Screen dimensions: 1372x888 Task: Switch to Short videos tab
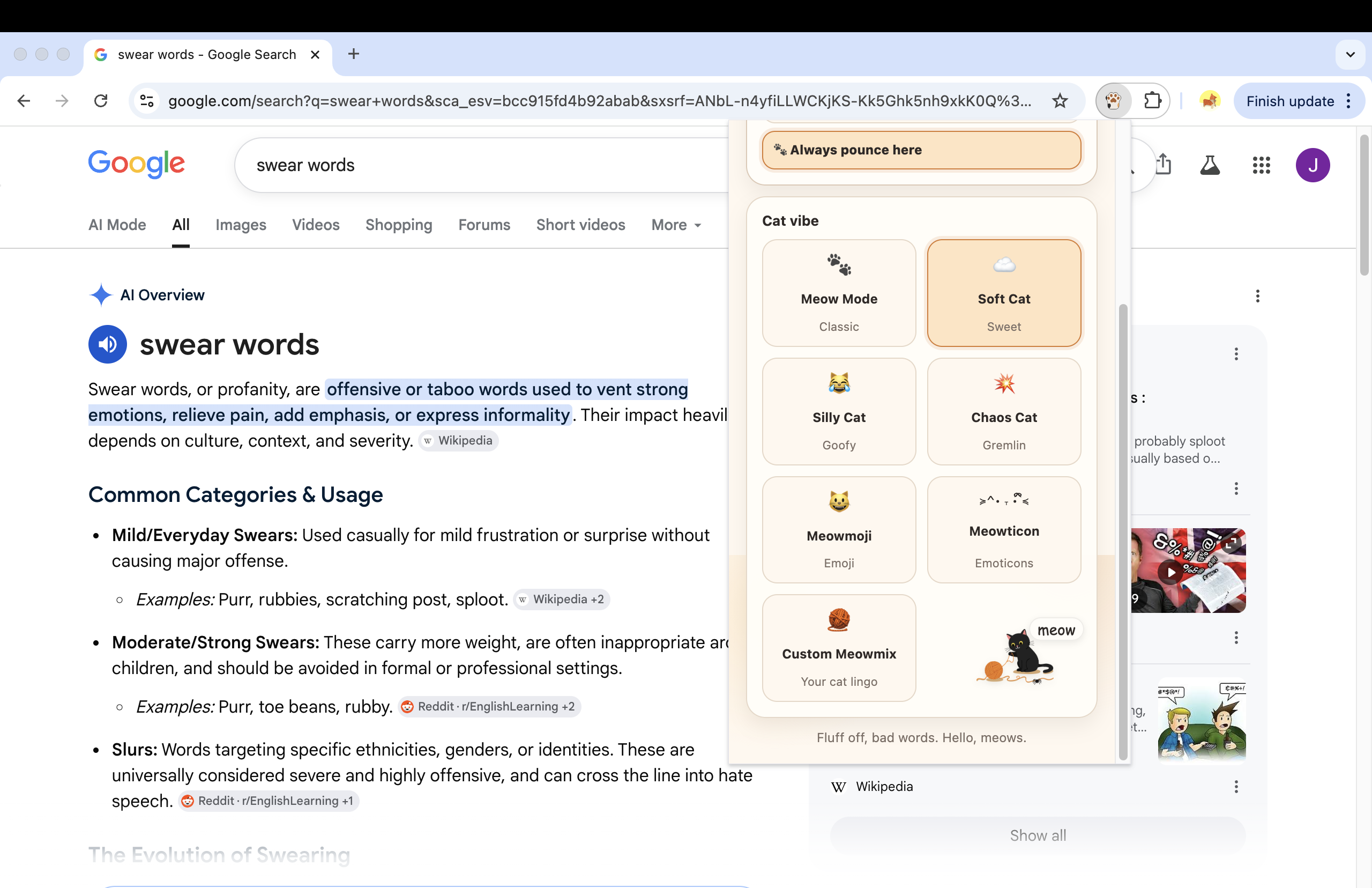pyautogui.click(x=580, y=225)
